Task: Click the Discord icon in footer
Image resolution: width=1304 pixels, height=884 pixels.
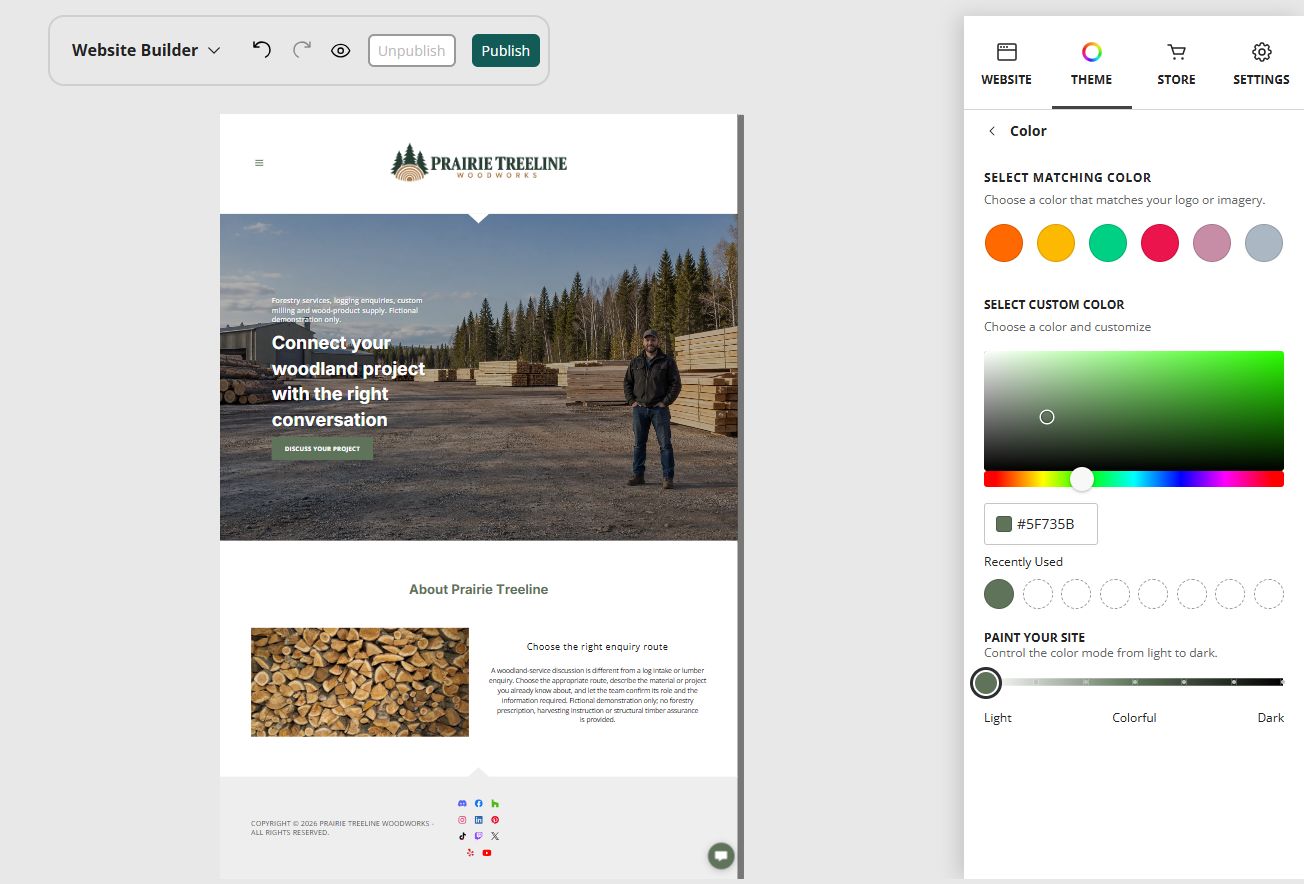Action: pos(462,803)
